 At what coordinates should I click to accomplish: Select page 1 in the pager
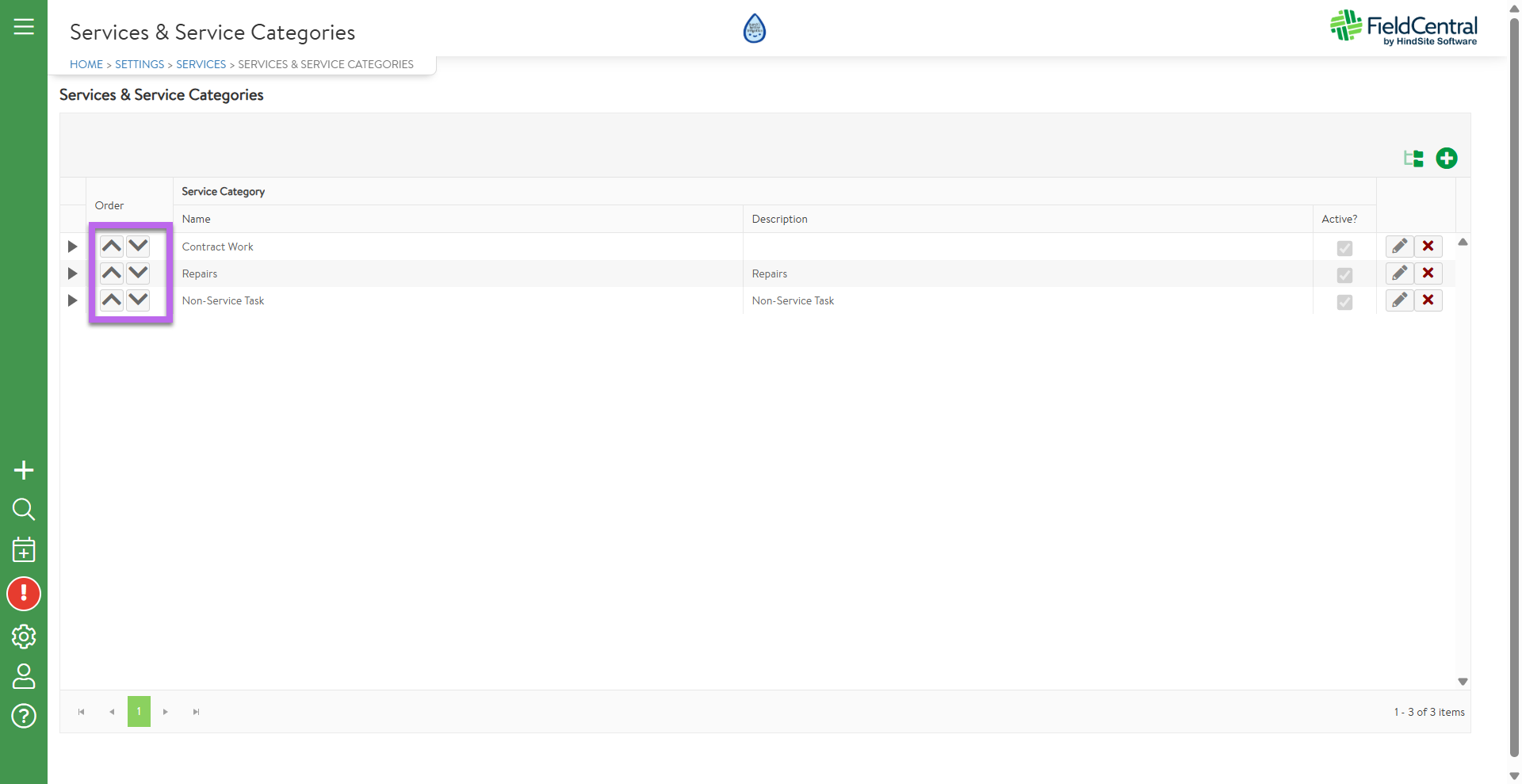pos(139,712)
